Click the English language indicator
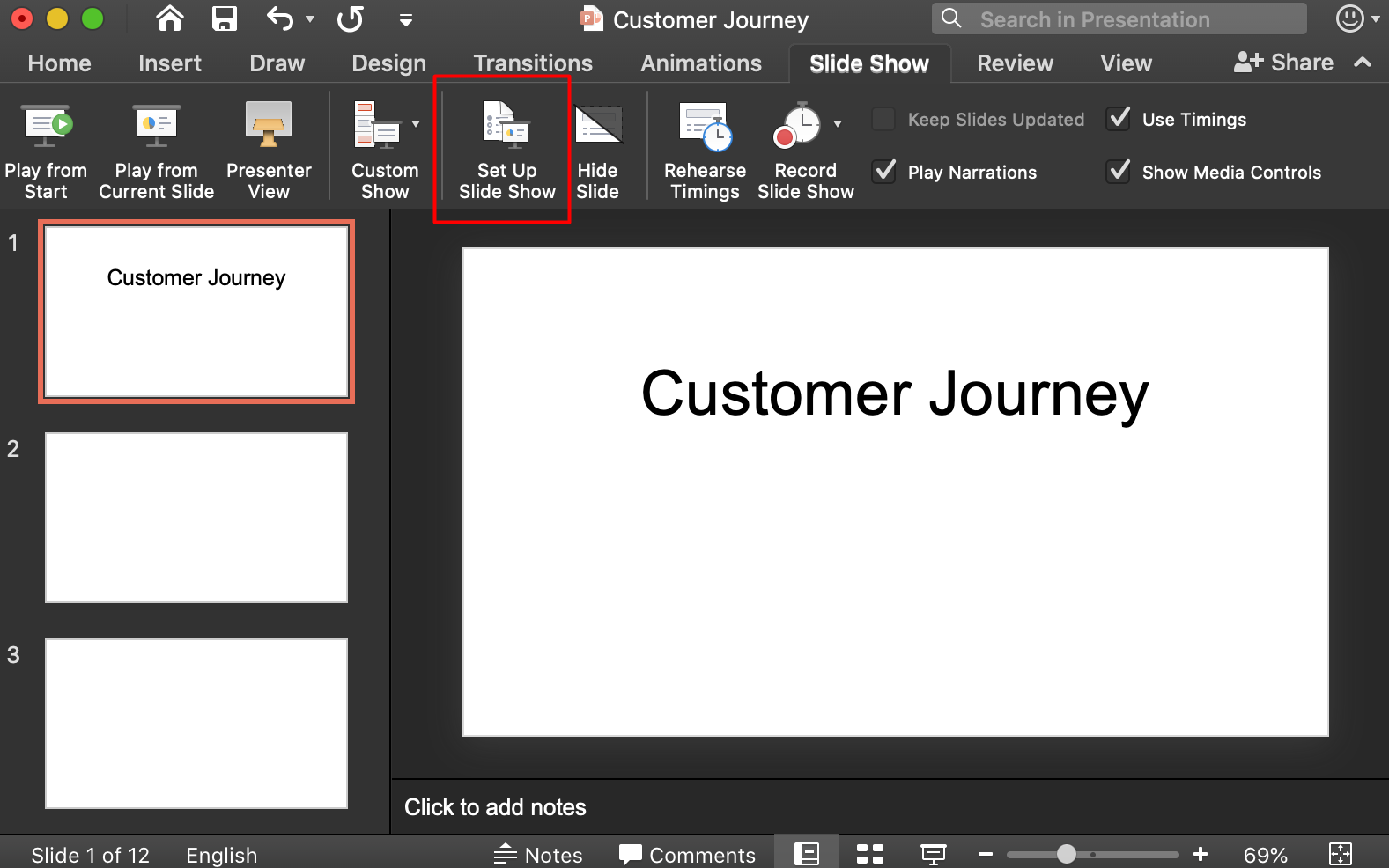The width and height of the screenshot is (1389, 868). click(222, 855)
